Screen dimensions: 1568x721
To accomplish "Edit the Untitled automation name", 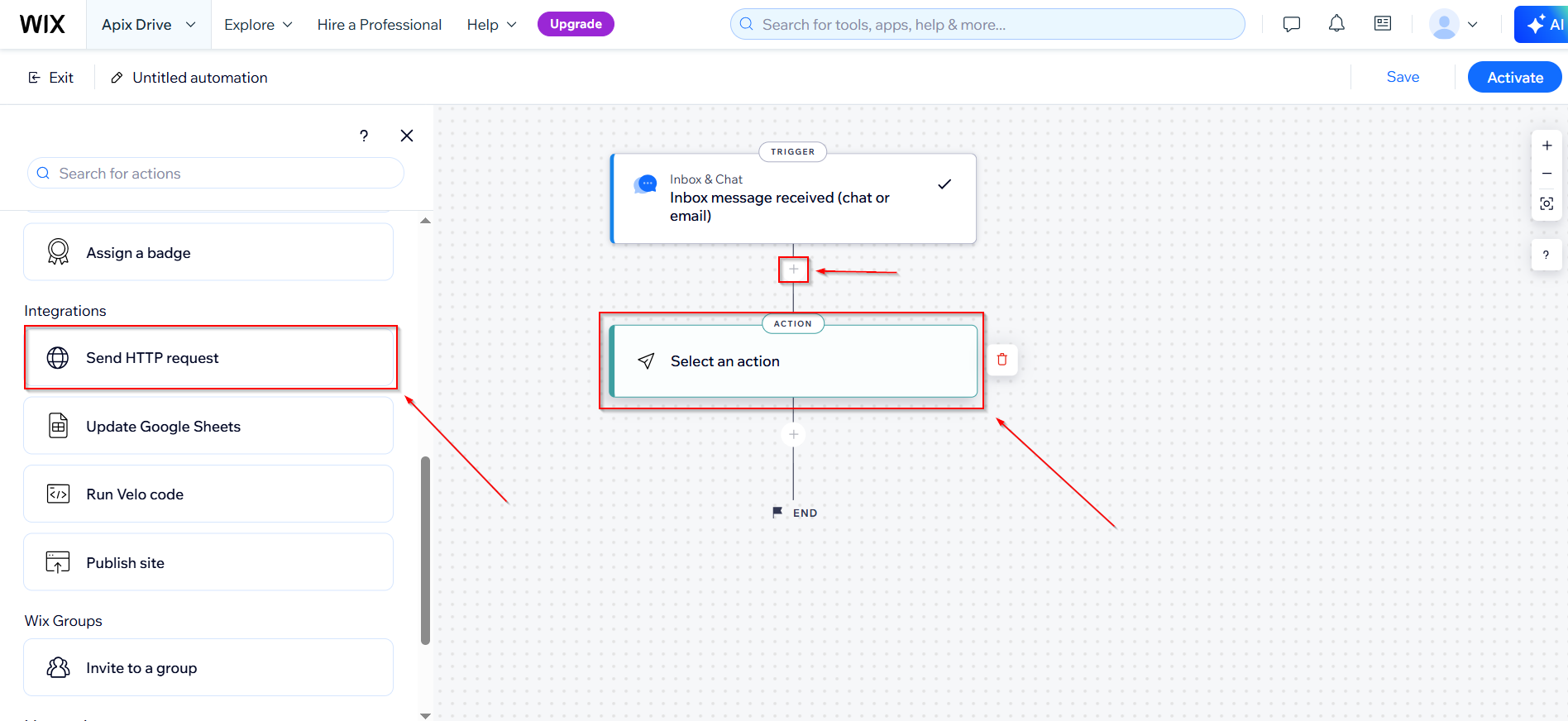I will pyautogui.click(x=200, y=78).
